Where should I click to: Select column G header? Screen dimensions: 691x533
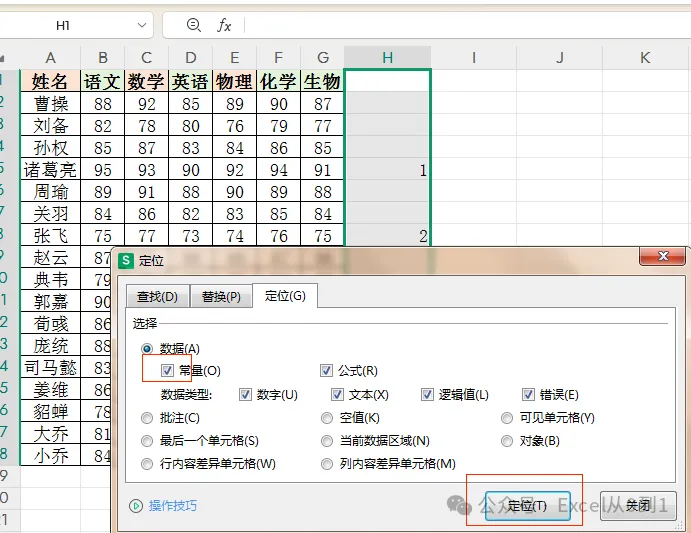pos(323,58)
